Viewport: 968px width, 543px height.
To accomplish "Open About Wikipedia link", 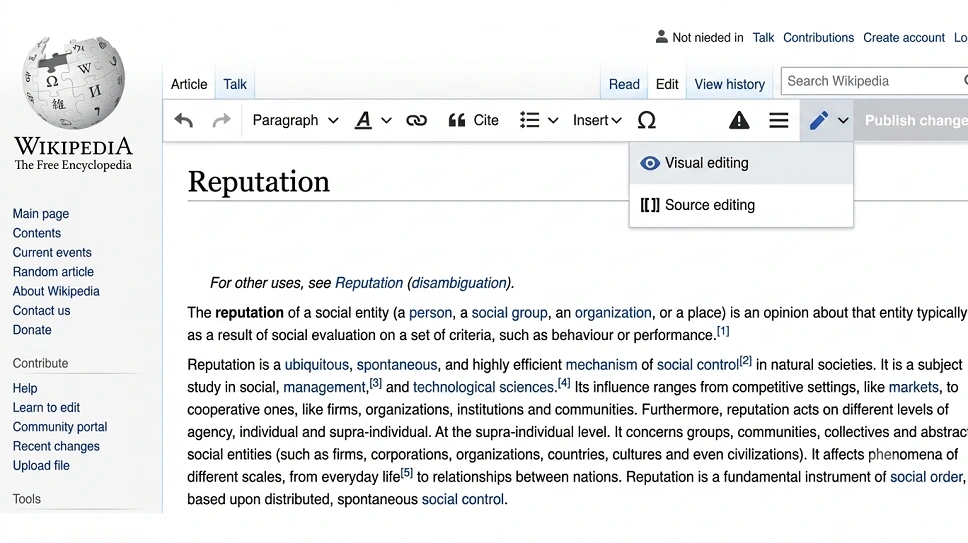I will [56, 291].
